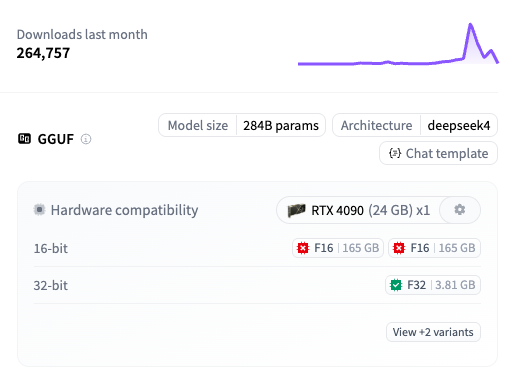This screenshot has width=515, height=386.
Task: Open hardware settings gear icon
Action: coord(460,210)
